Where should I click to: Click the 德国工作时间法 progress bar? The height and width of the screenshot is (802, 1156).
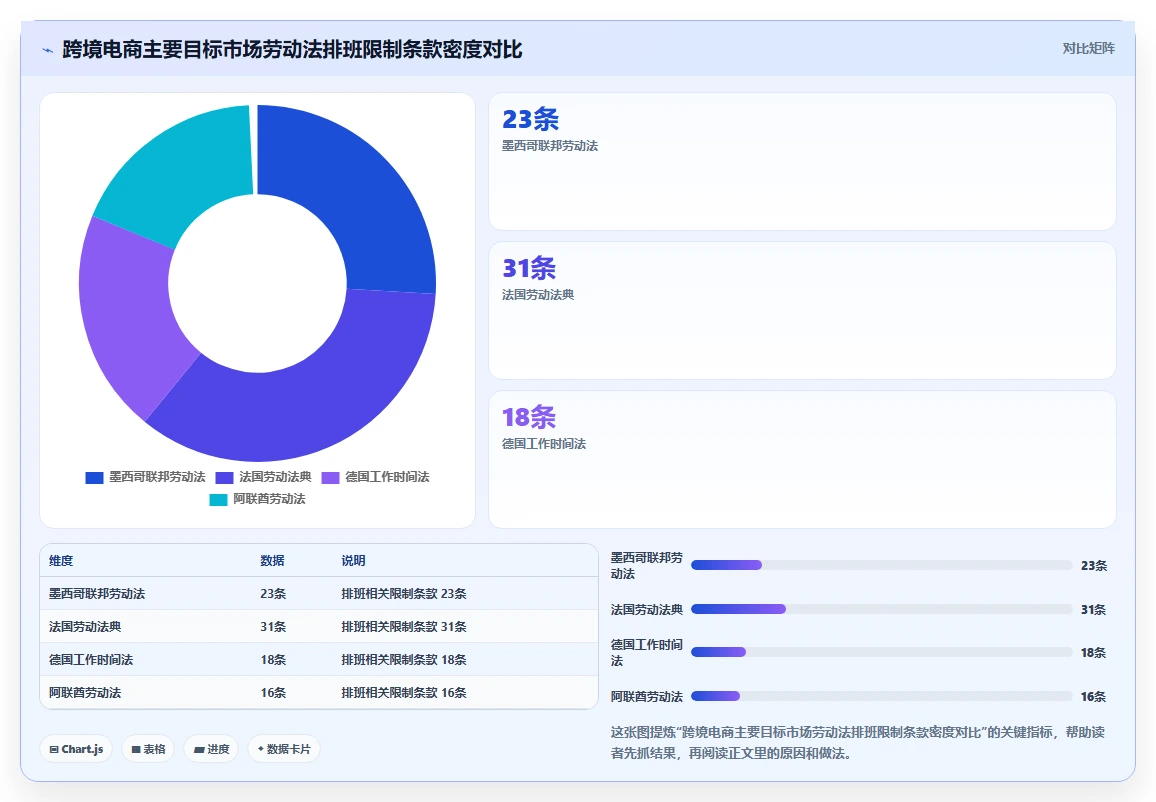(x=881, y=652)
